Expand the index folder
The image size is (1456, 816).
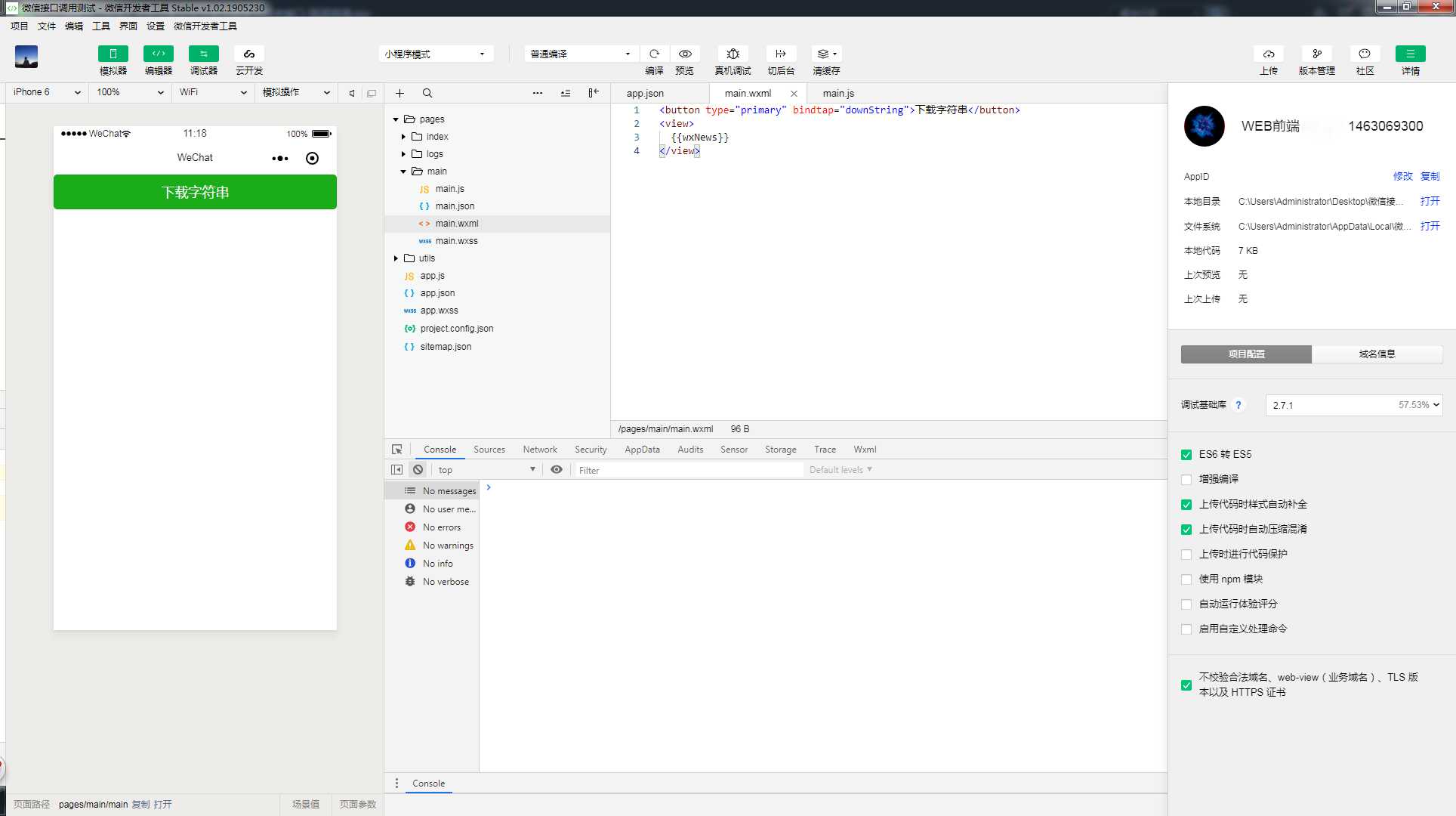pos(403,137)
